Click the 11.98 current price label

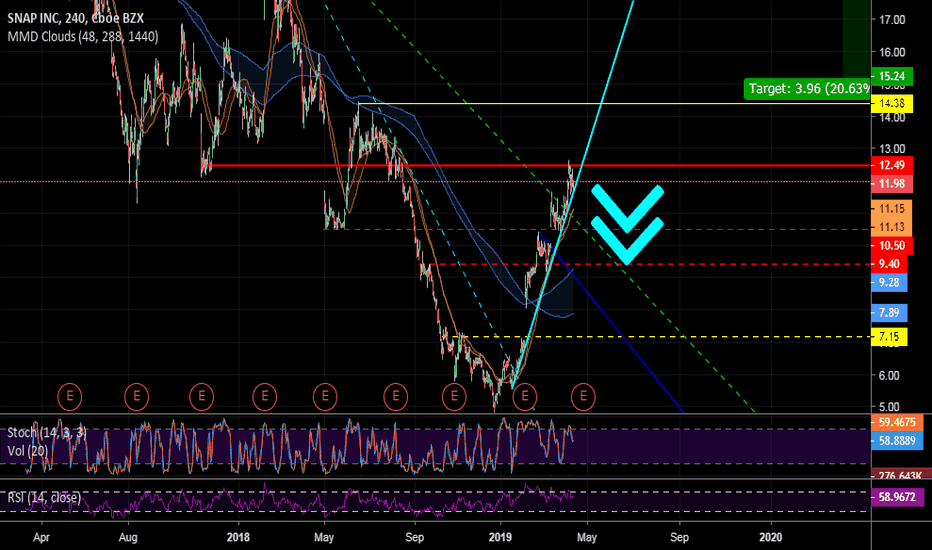[x=892, y=184]
